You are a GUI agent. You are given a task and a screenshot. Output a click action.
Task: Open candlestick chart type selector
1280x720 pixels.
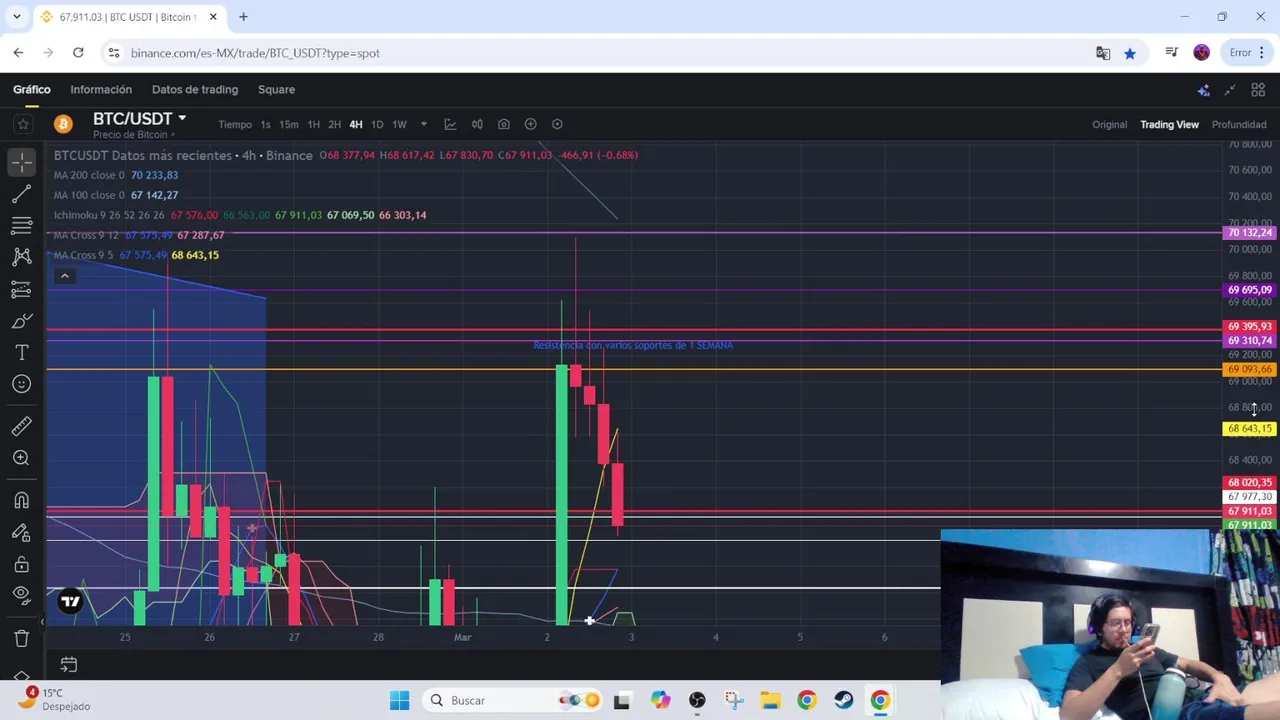pyautogui.click(x=477, y=124)
